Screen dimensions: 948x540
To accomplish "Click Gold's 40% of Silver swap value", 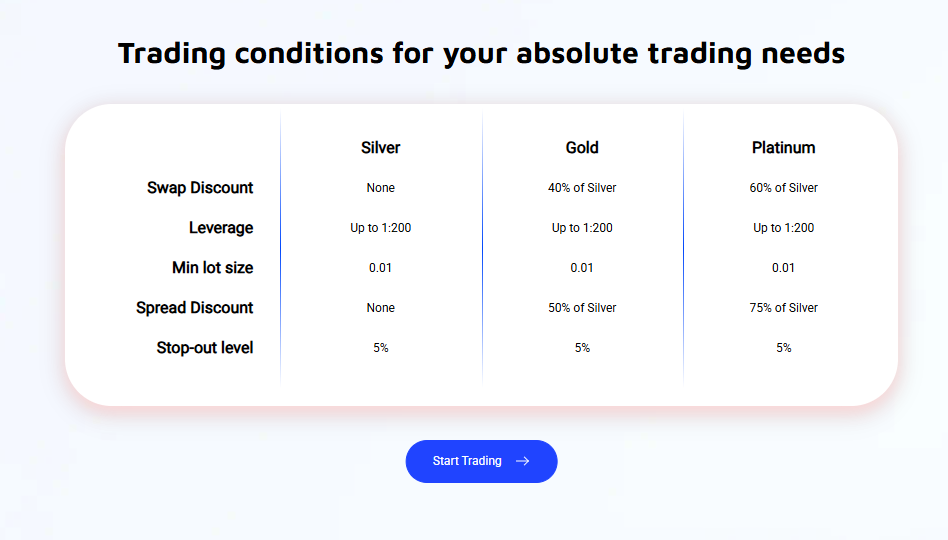I will [x=582, y=188].
